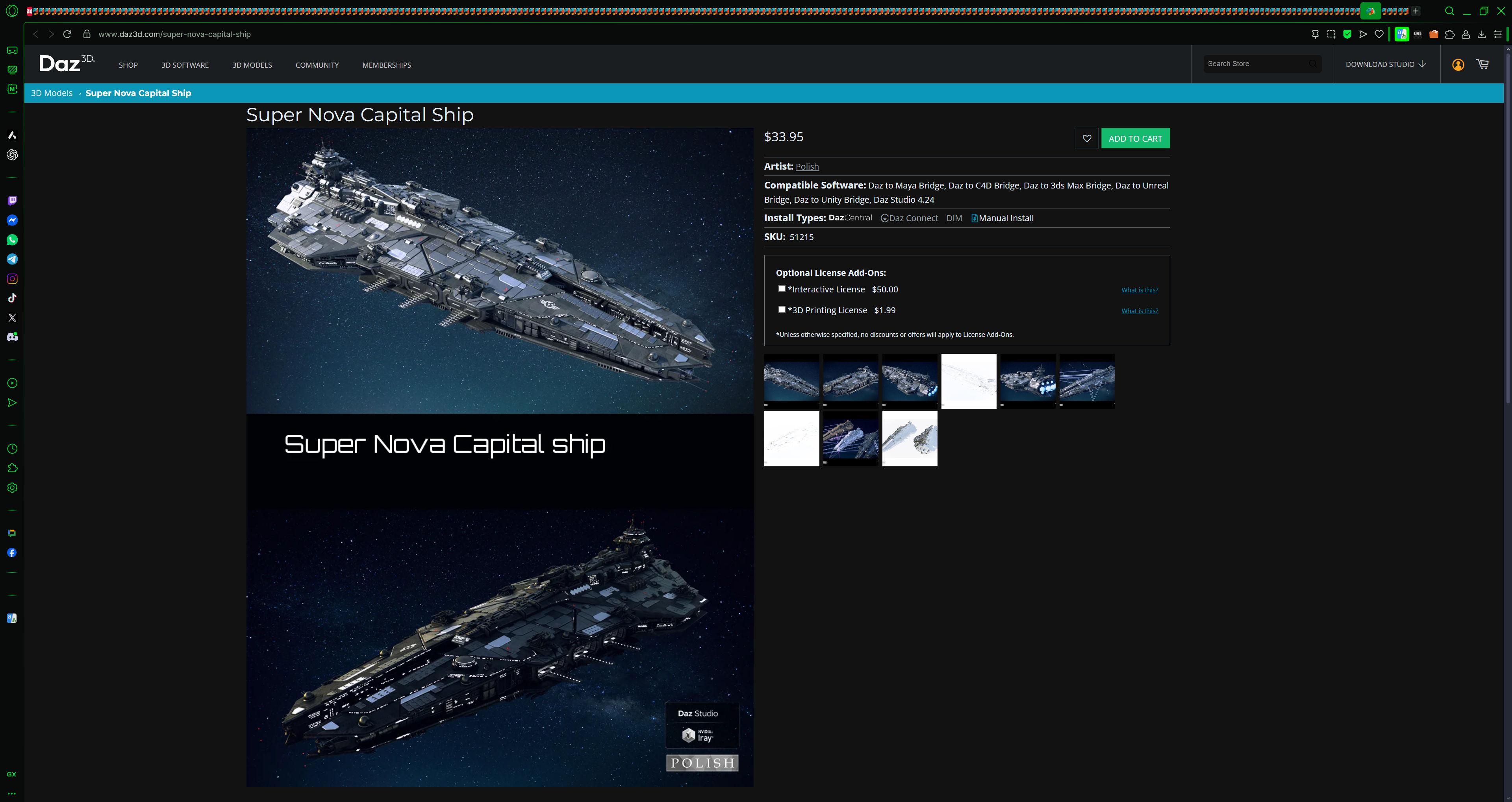
Task: Open Easy Setup sliders icon
Action: pos(1497,34)
